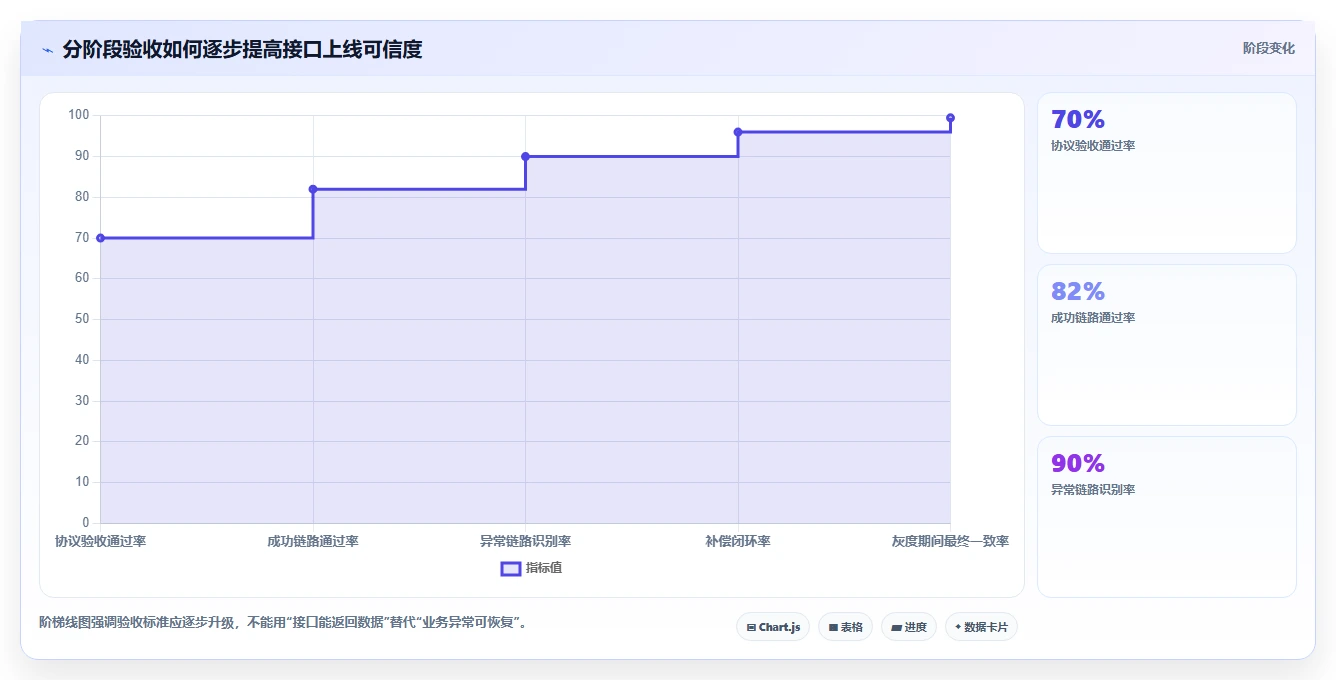Click the footnote text beginning 阶梯线图强调
The image size is (1336, 680).
283,622
